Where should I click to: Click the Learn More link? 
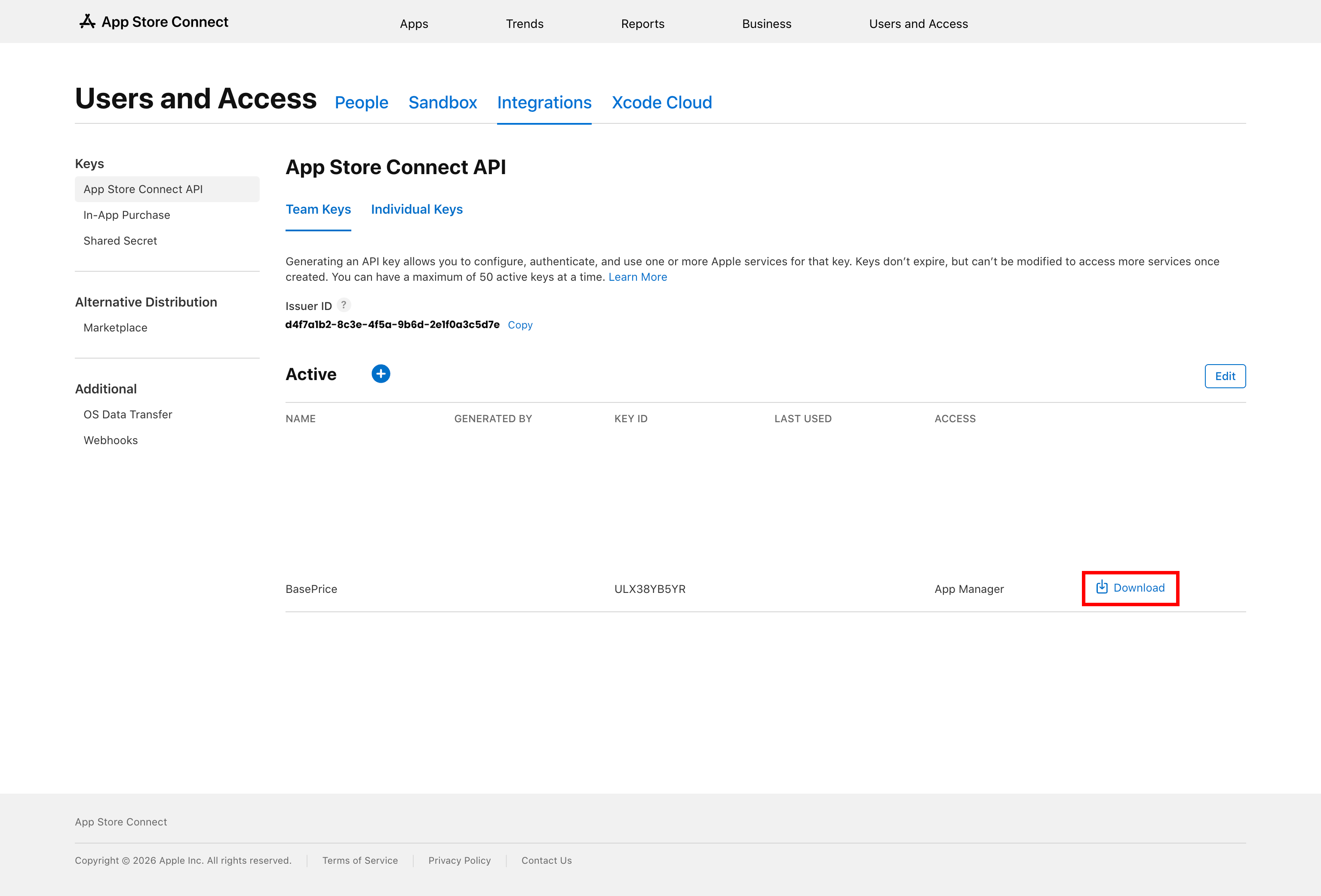point(638,277)
